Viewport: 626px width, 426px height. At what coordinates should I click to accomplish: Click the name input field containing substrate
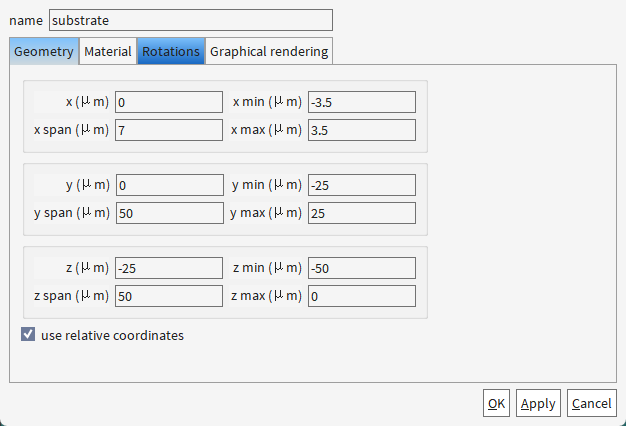click(191, 20)
